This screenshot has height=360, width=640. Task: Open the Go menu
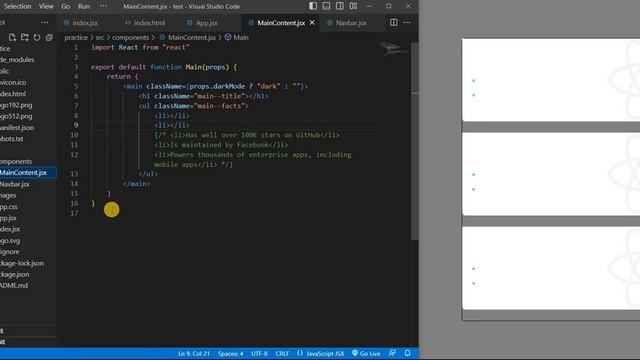(x=66, y=6)
